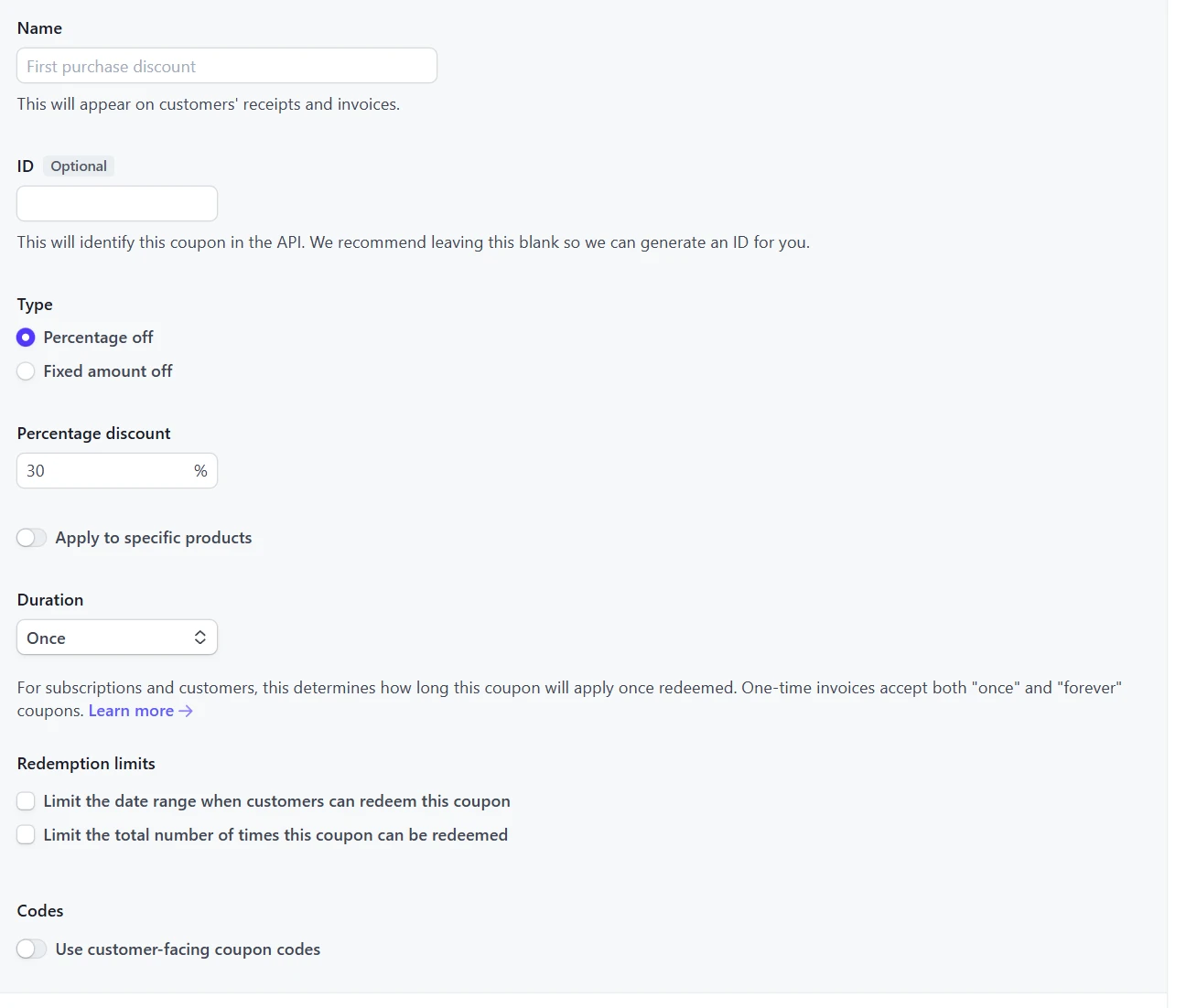Image resolution: width=1186 pixels, height=1008 pixels.
Task: Check the total redemptions limit checkbox
Action: click(x=26, y=835)
